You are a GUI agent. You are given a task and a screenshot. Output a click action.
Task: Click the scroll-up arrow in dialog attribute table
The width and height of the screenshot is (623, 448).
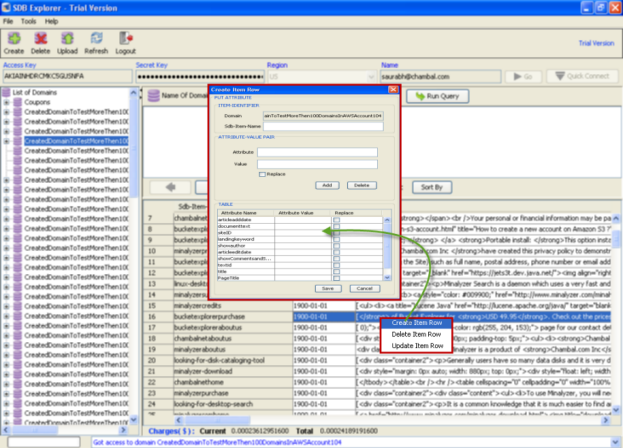tap(387, 220)
